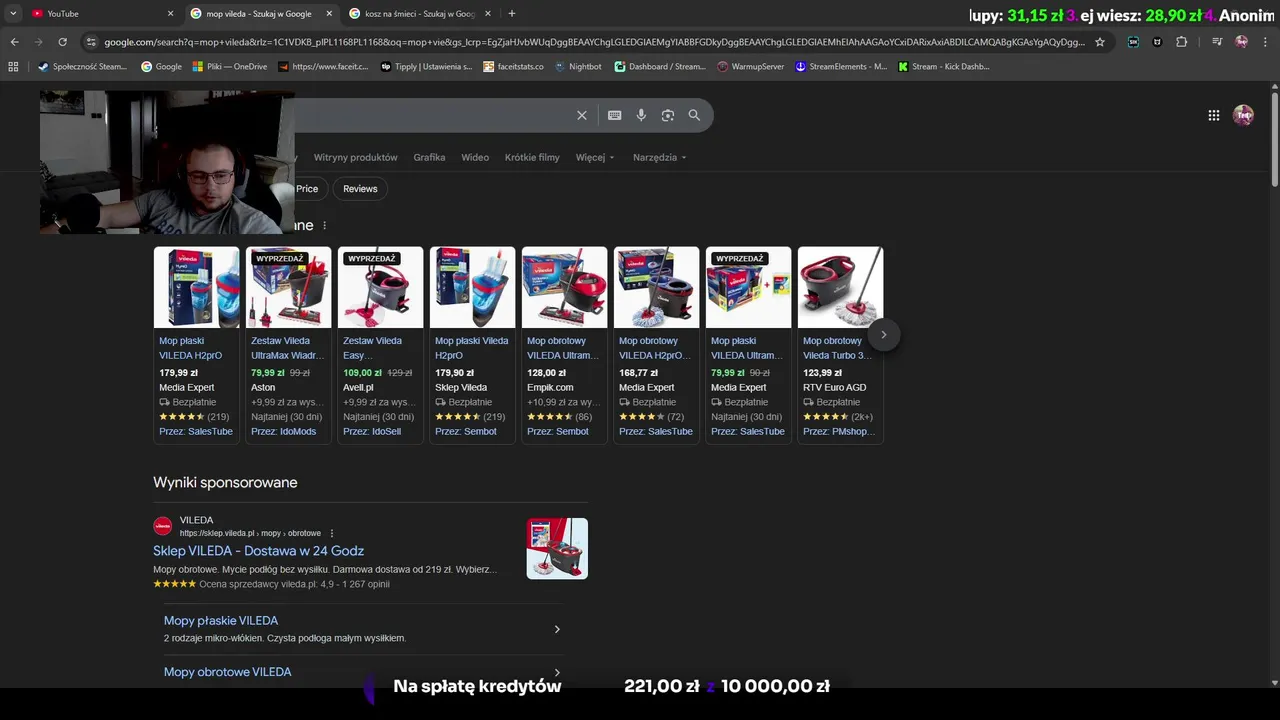Open 'Dashboard / Stream...' bookmark
1280x720 pixels.
tap(660, 66)
